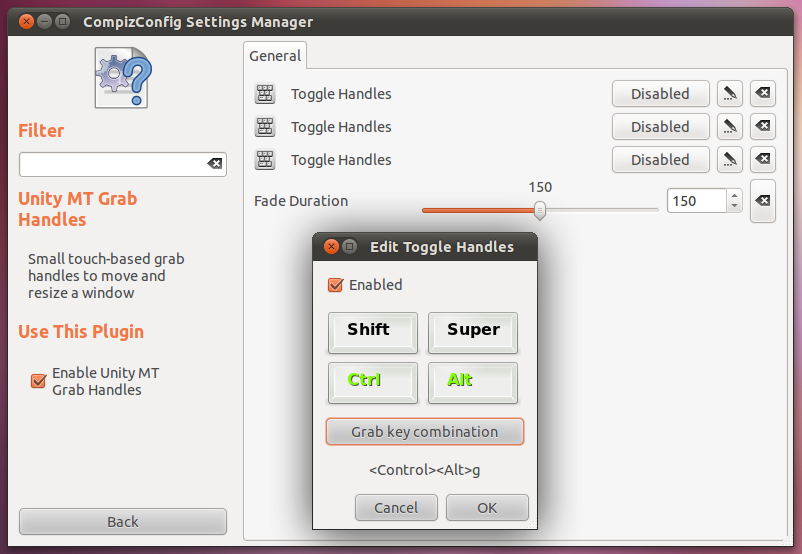The image size is (802, 554).
Task: Reset first Toggle Handles with the clear icon
Action: coord(762,94)
